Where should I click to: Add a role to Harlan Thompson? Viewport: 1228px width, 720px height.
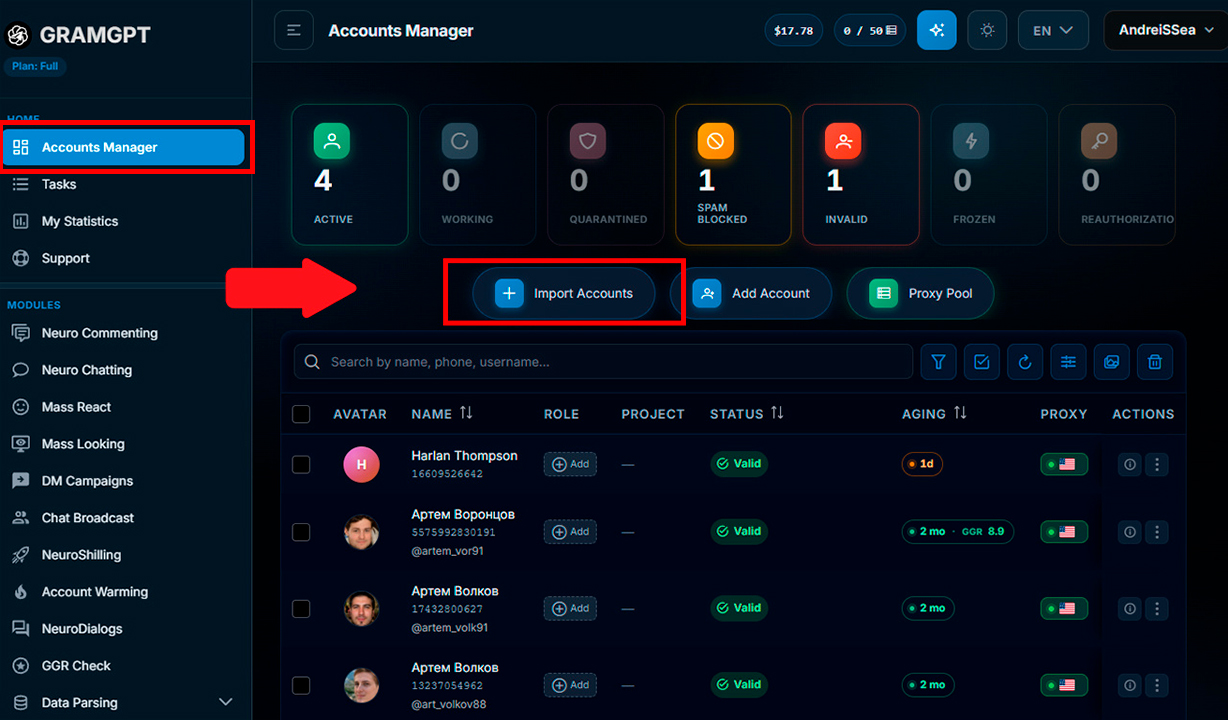coord(570,464)
